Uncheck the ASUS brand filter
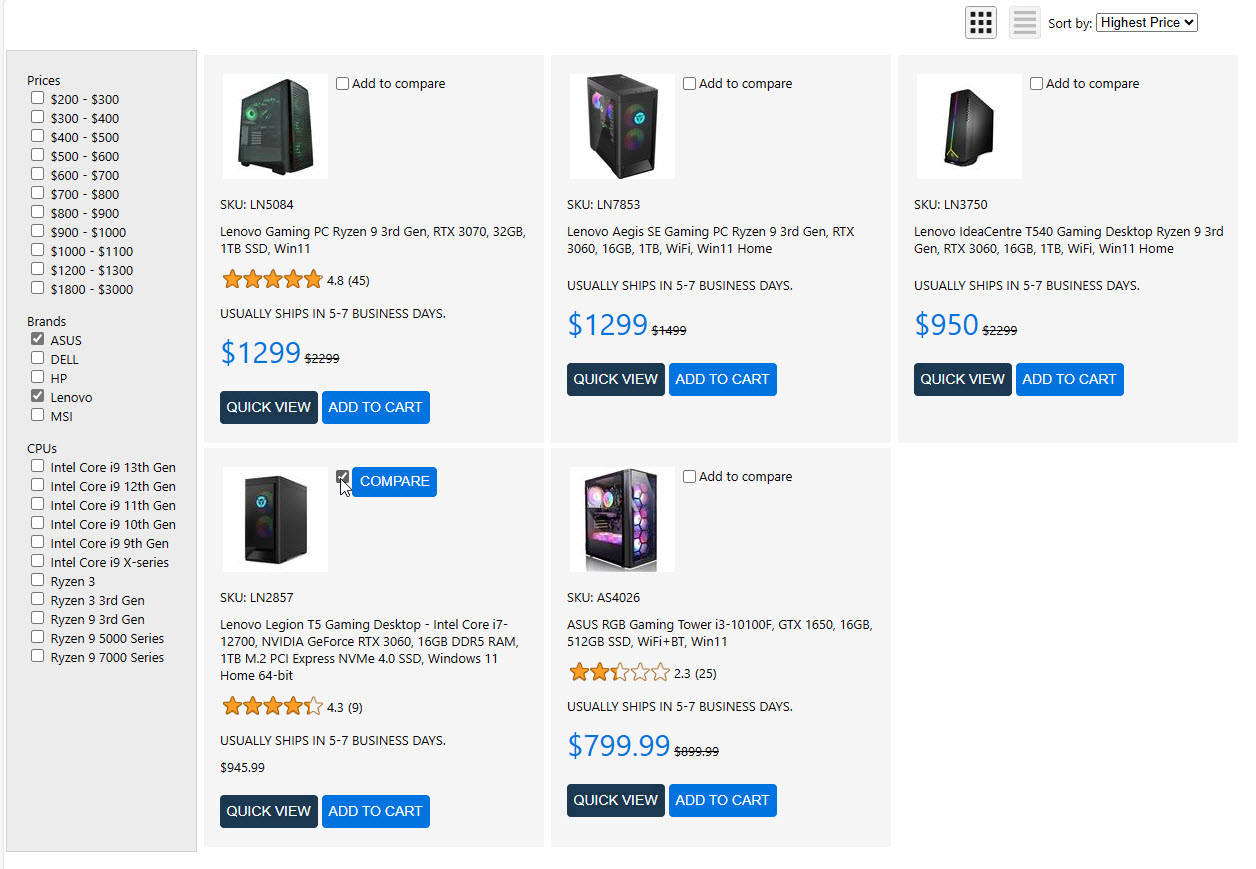1256x869 pixels. click(38, 340)
